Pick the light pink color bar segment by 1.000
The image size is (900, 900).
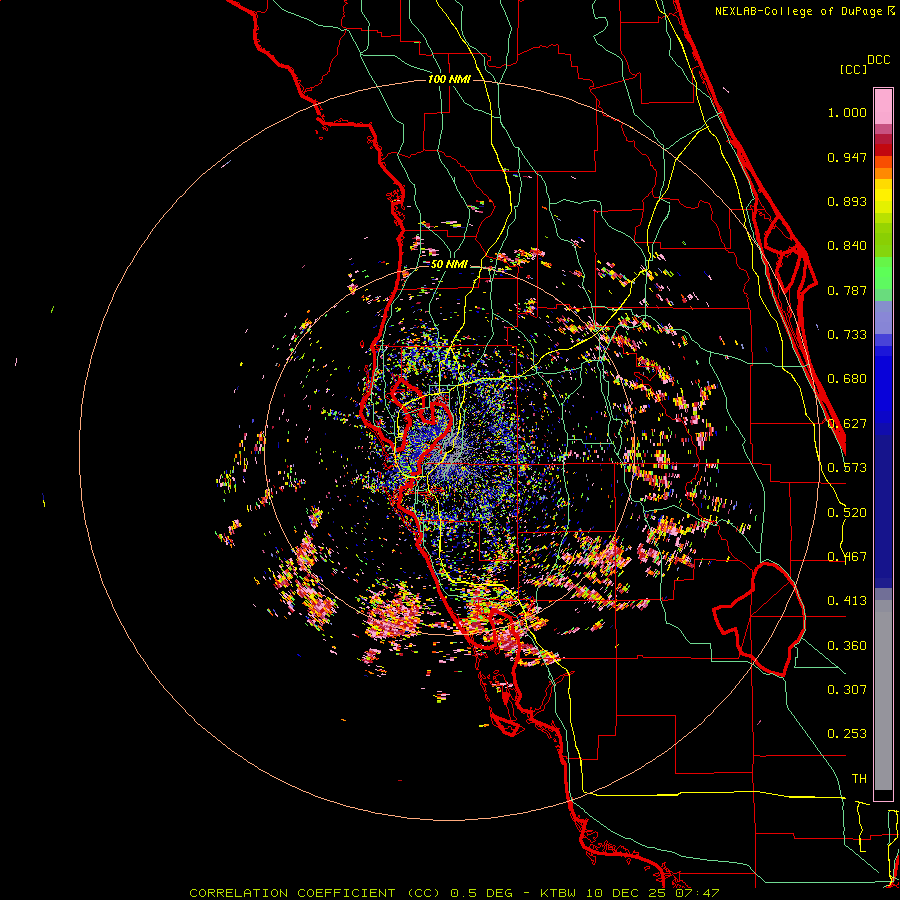pyautogui.click(x=883, y=107)
